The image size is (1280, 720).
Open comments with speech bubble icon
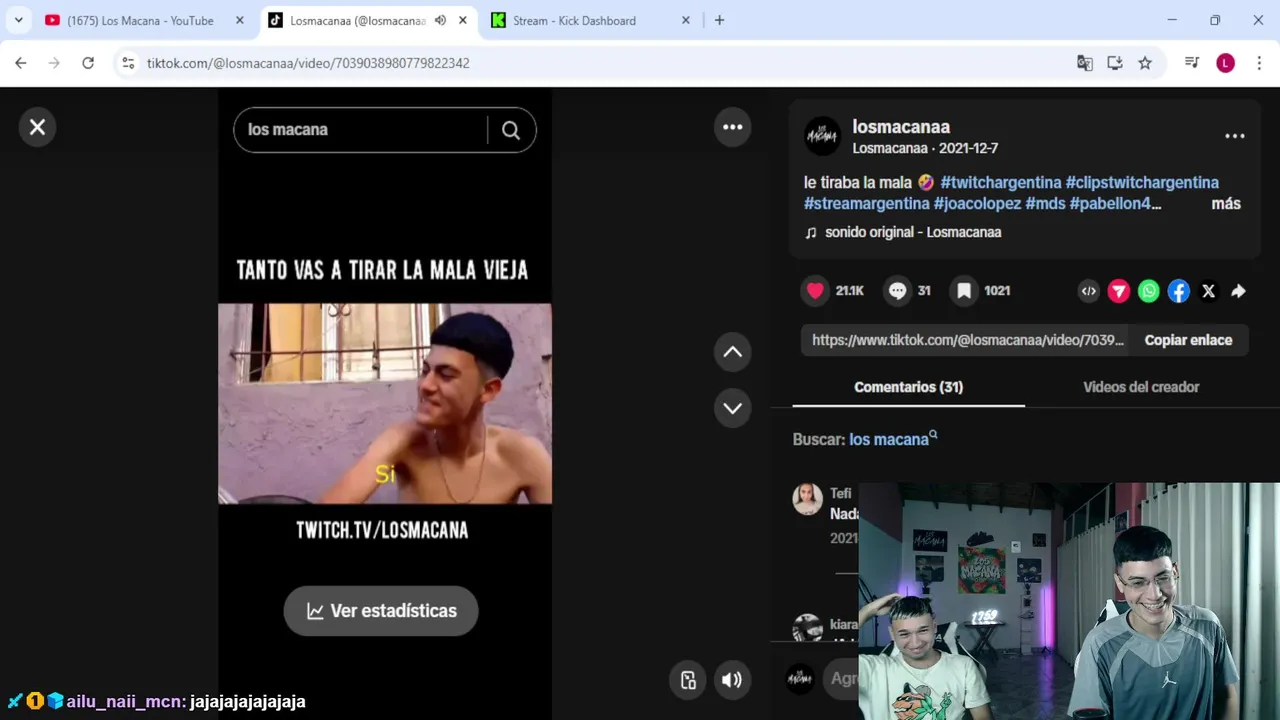point(898,291)
